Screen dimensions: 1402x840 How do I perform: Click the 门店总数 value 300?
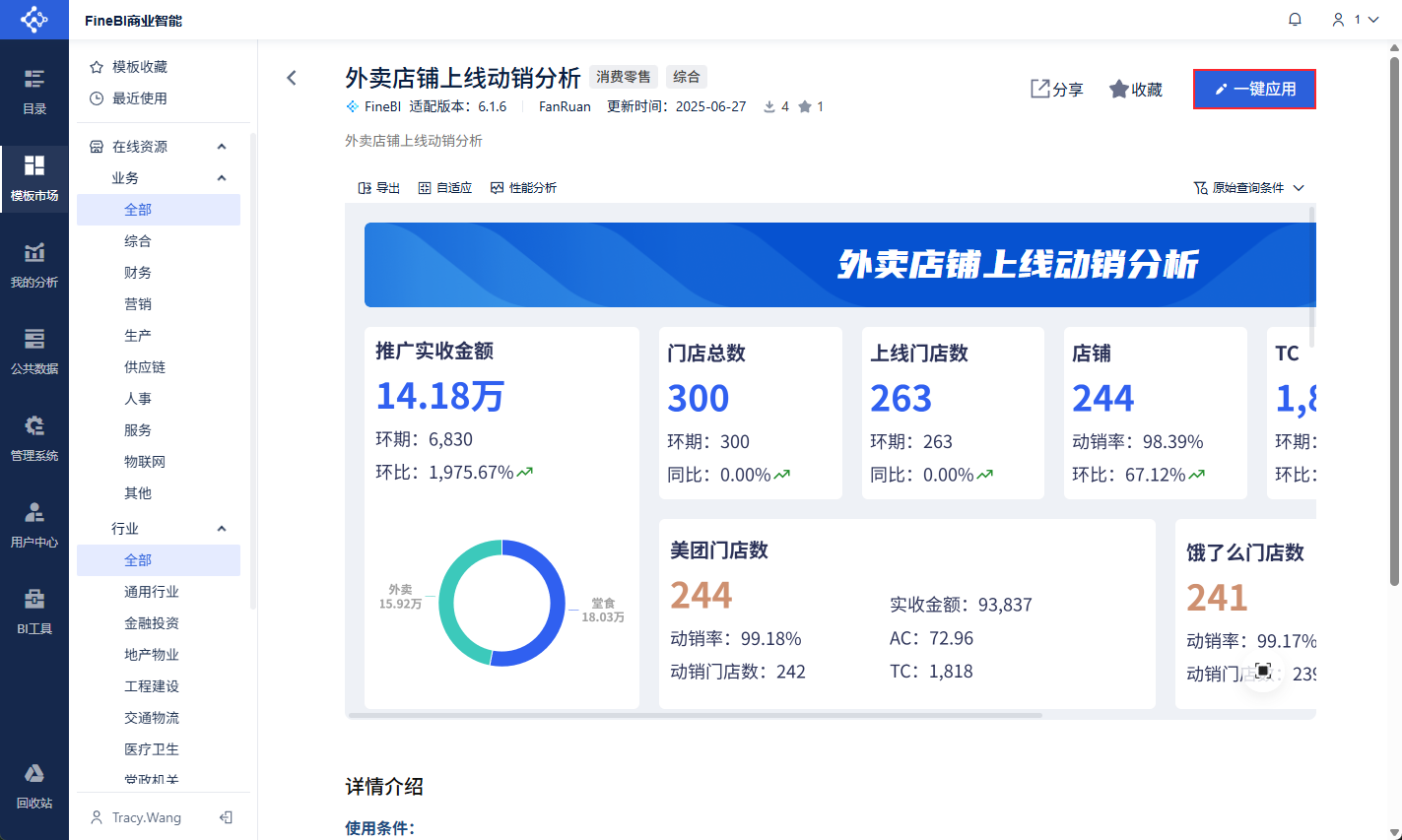coord(699,398)
